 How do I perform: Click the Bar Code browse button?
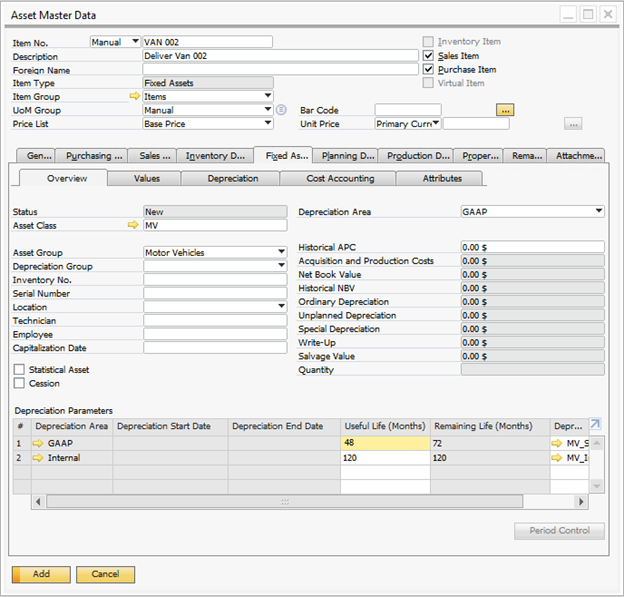coord(505,110)
